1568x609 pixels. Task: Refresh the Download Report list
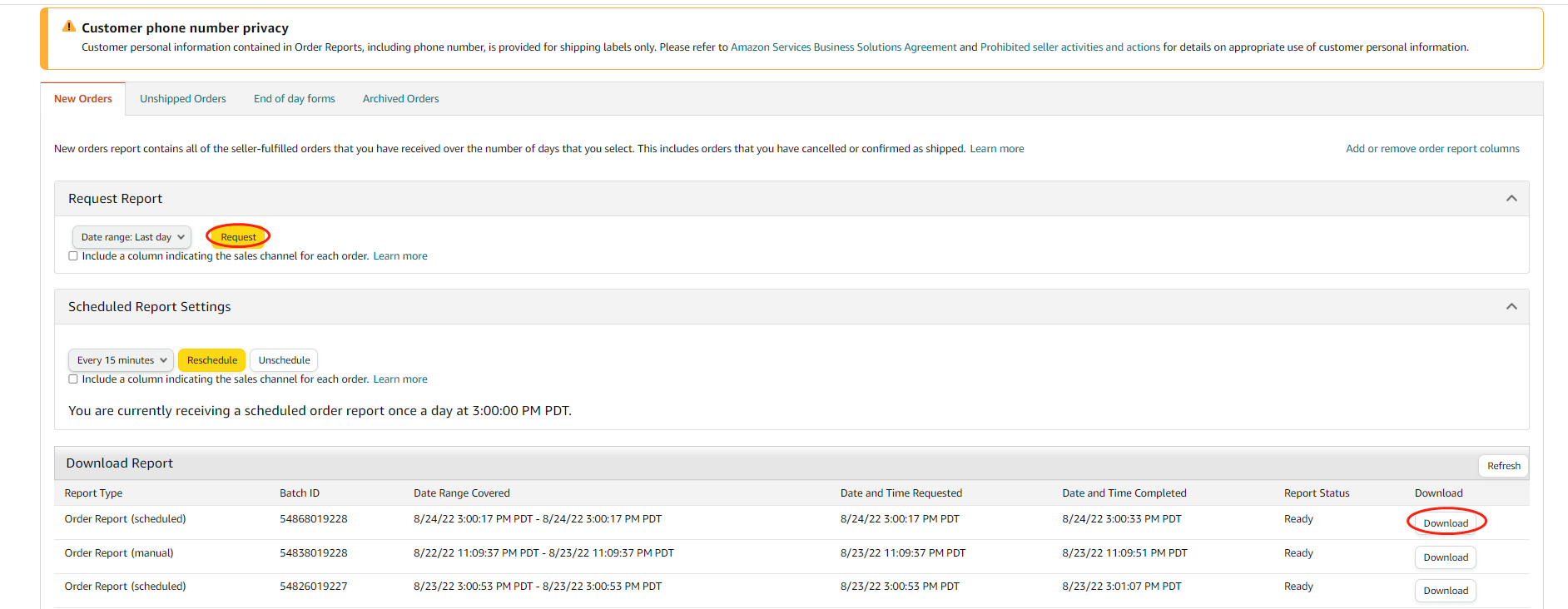coord(1503,466)
